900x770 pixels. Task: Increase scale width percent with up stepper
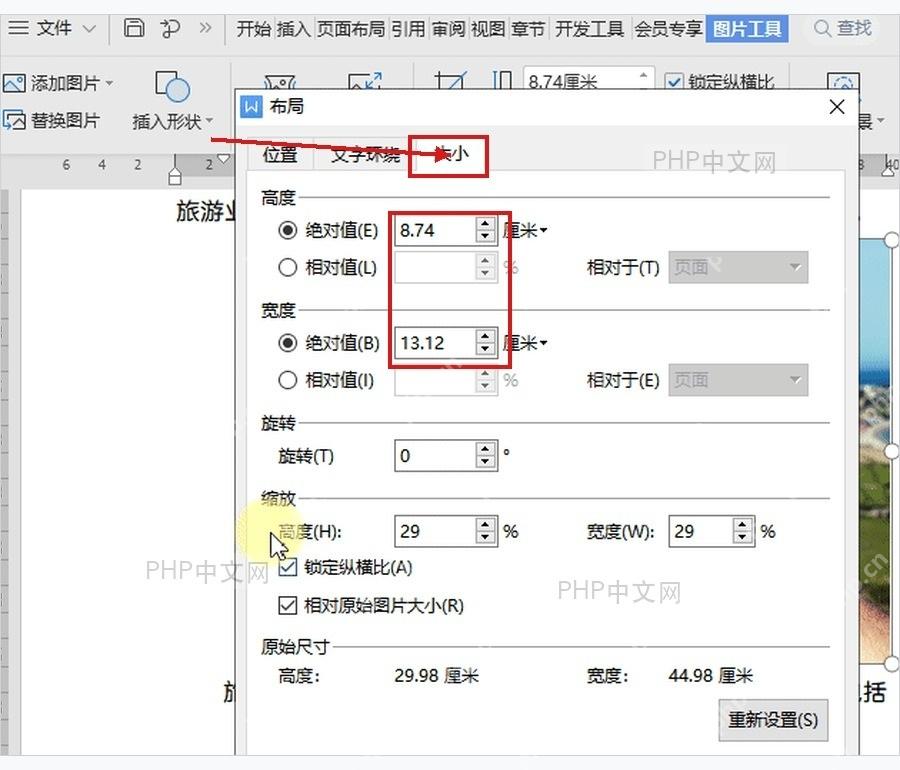click(x=743, y=524)
